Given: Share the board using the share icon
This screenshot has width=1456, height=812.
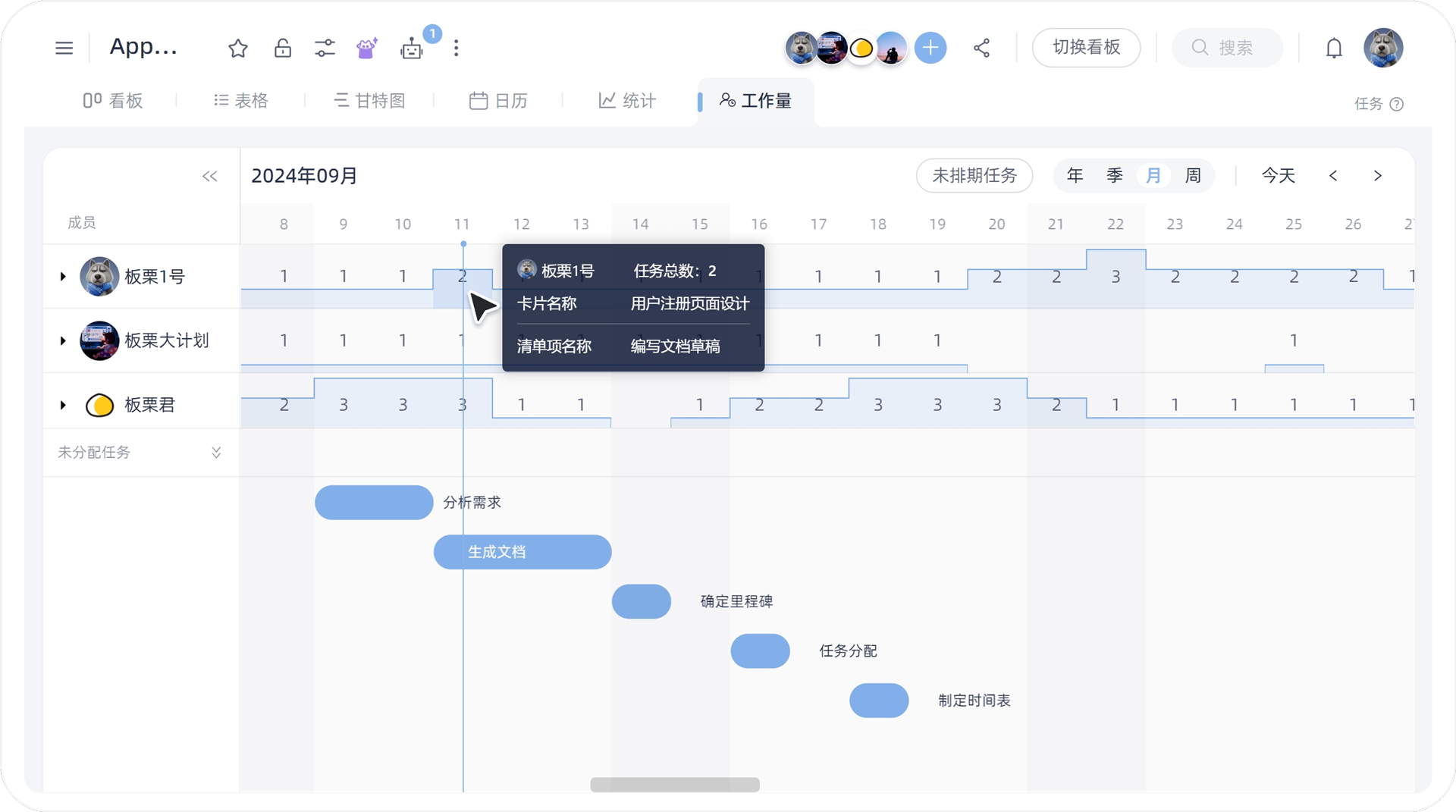Looking at the screenshot, I should 982,48.
